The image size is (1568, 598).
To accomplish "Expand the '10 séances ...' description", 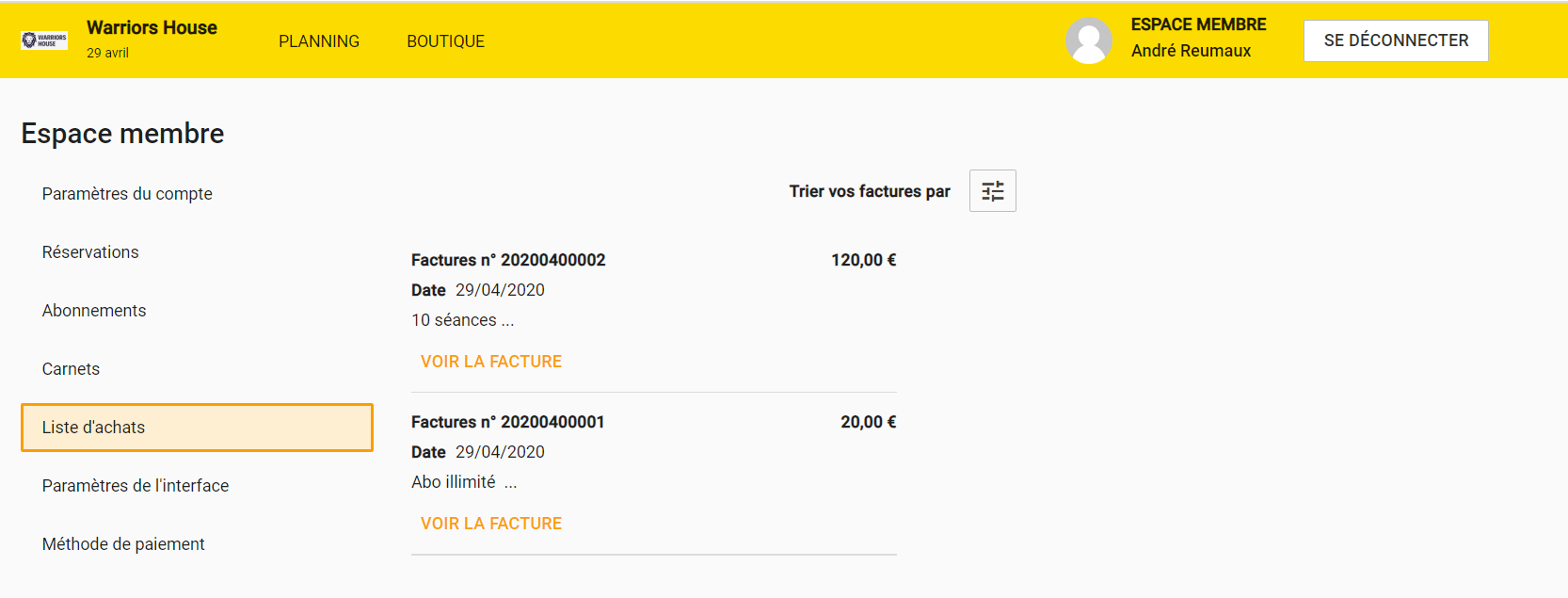I will (x=463, y=320).
